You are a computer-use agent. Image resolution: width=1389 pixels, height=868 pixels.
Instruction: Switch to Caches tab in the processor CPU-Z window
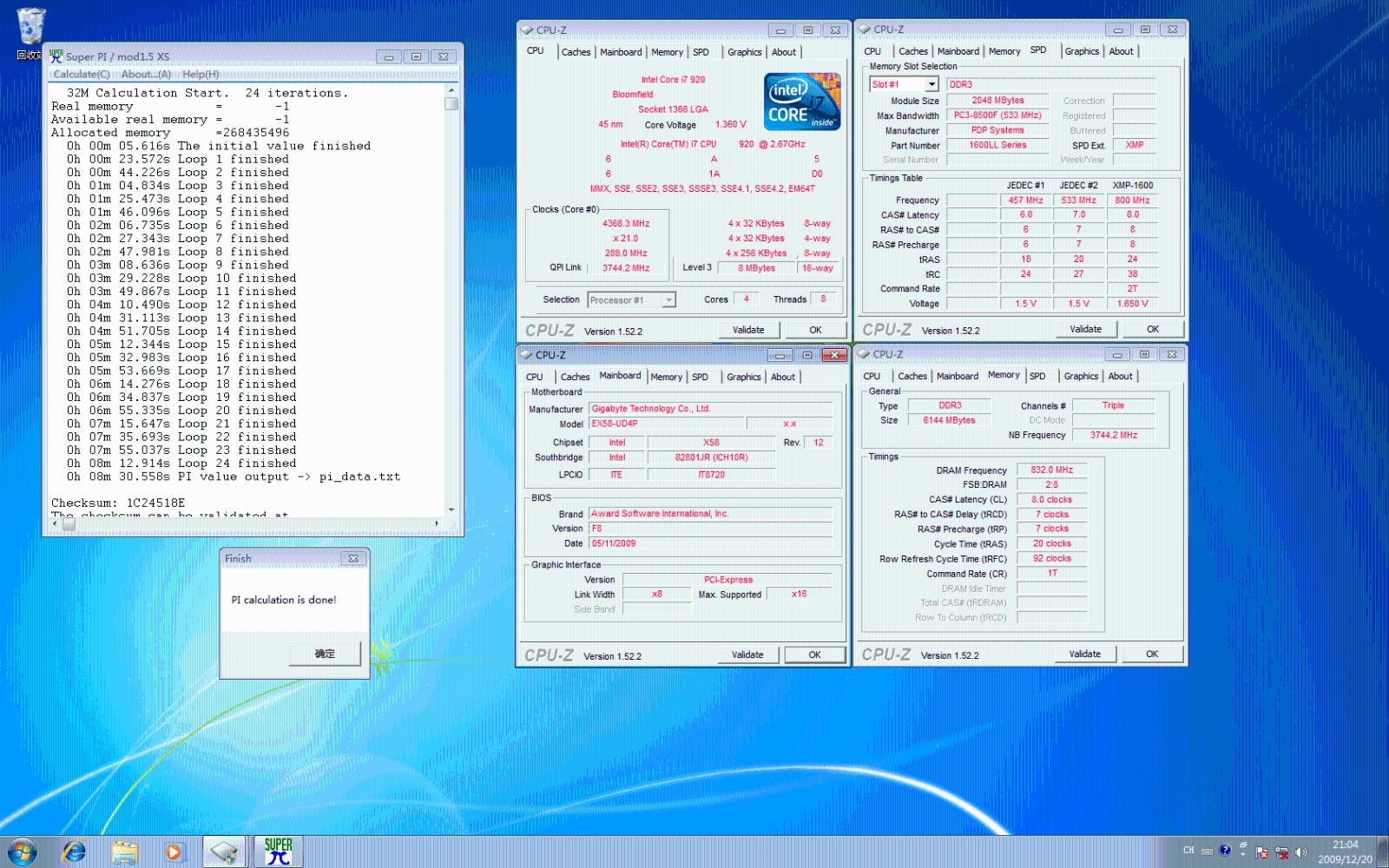(x=576, y=52)
